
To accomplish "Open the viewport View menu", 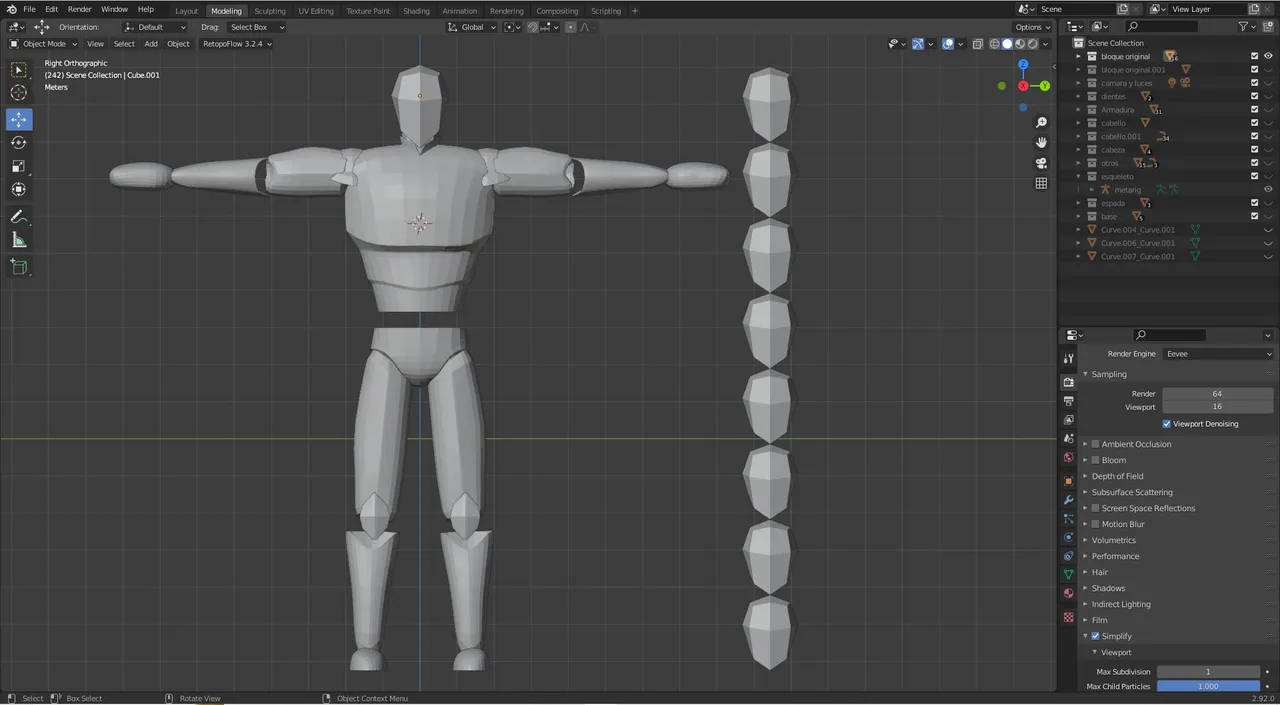I will pos(95,44).
